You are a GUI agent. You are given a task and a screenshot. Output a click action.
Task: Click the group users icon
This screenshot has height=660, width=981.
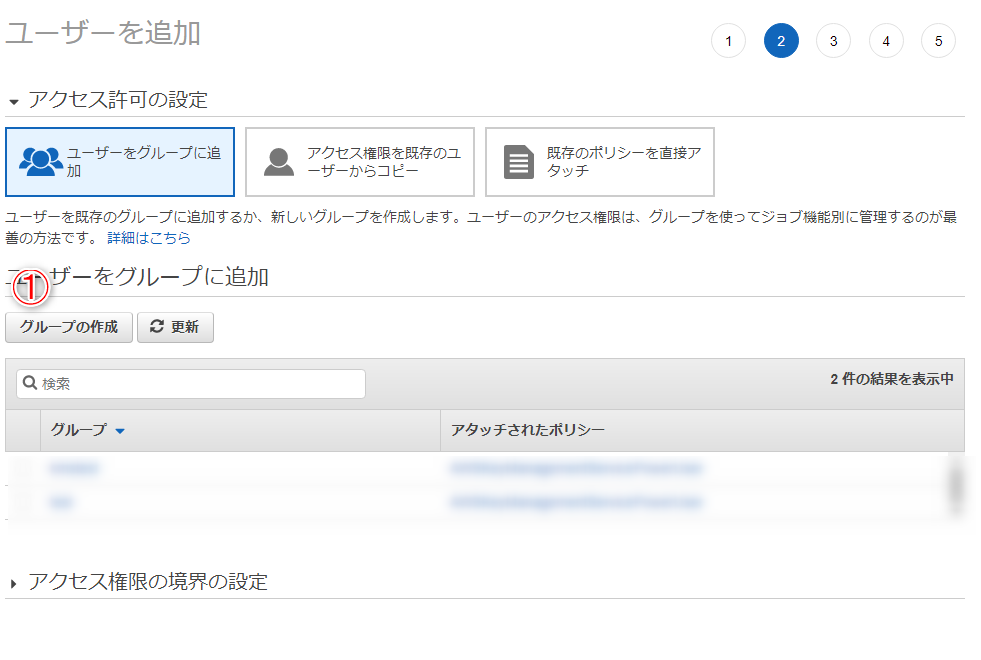41,162
